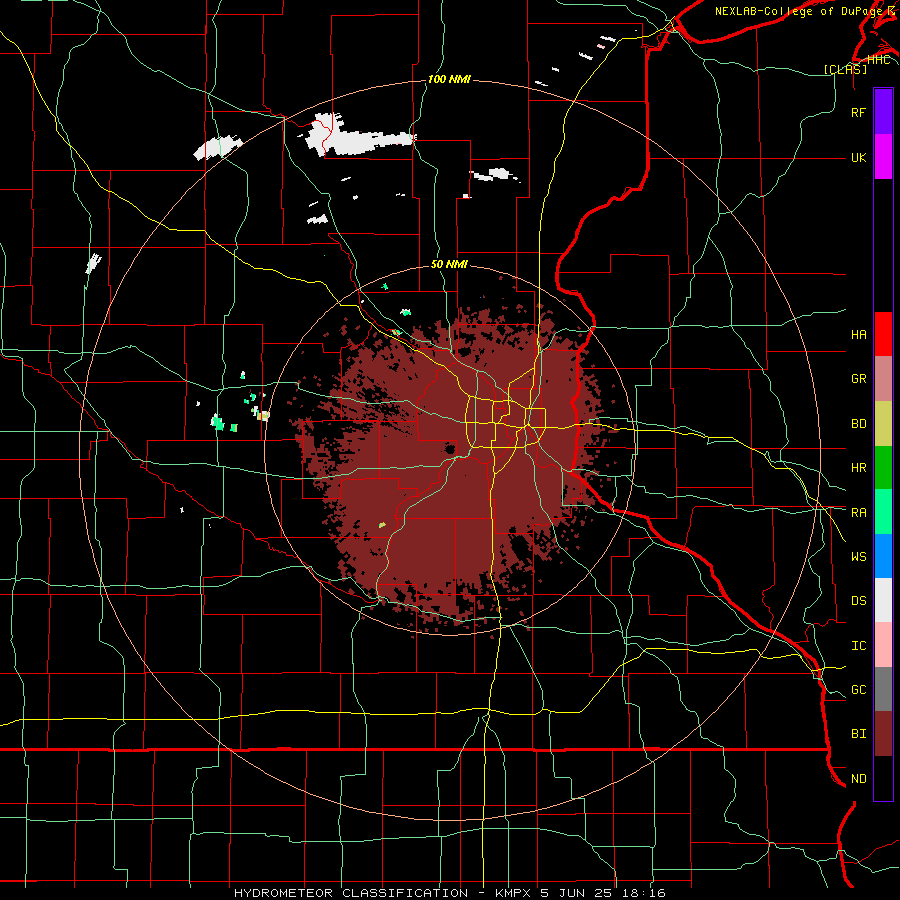Click the ND legend label
Viewport: 900px width, 900px height.
coord(858,779)
